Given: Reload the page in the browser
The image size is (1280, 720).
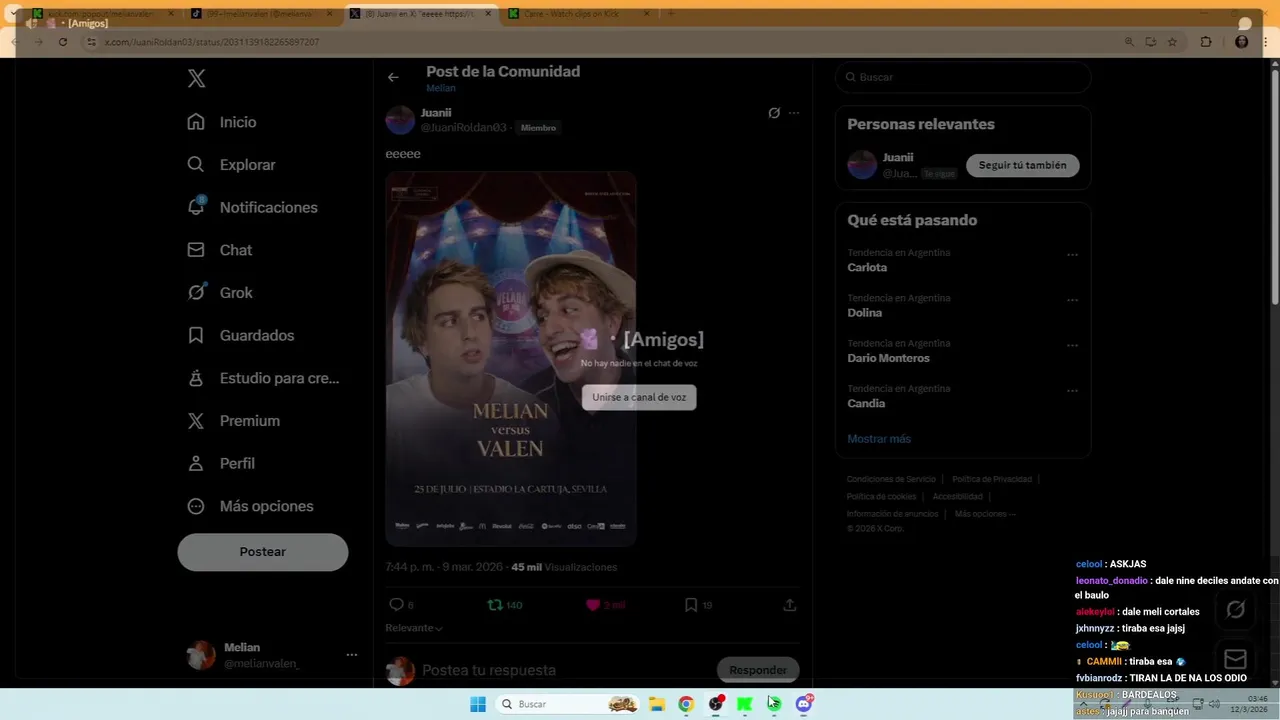Looking at the screenshot, I should [63, 42].
